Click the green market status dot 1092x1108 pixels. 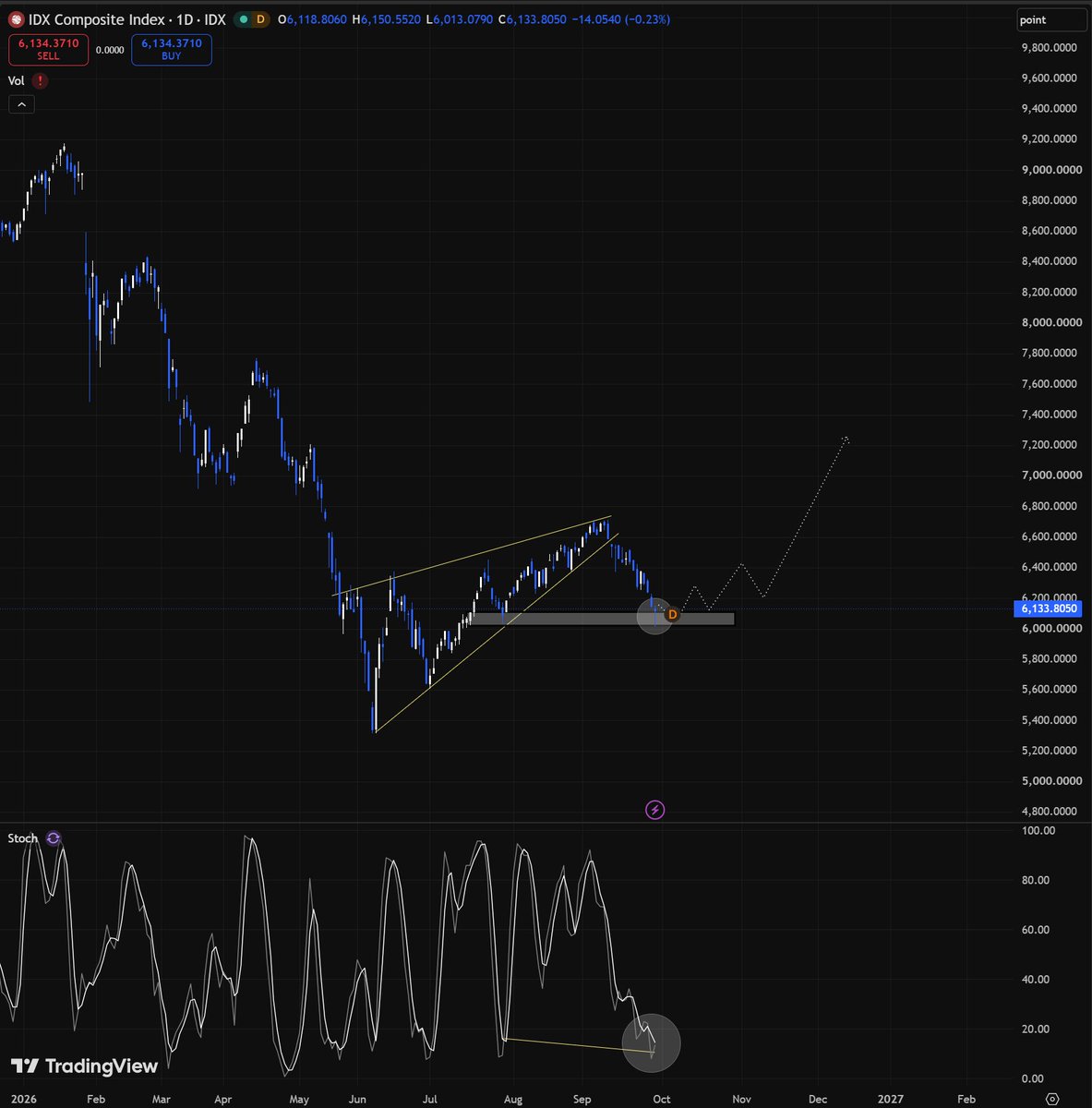(242, 19)
